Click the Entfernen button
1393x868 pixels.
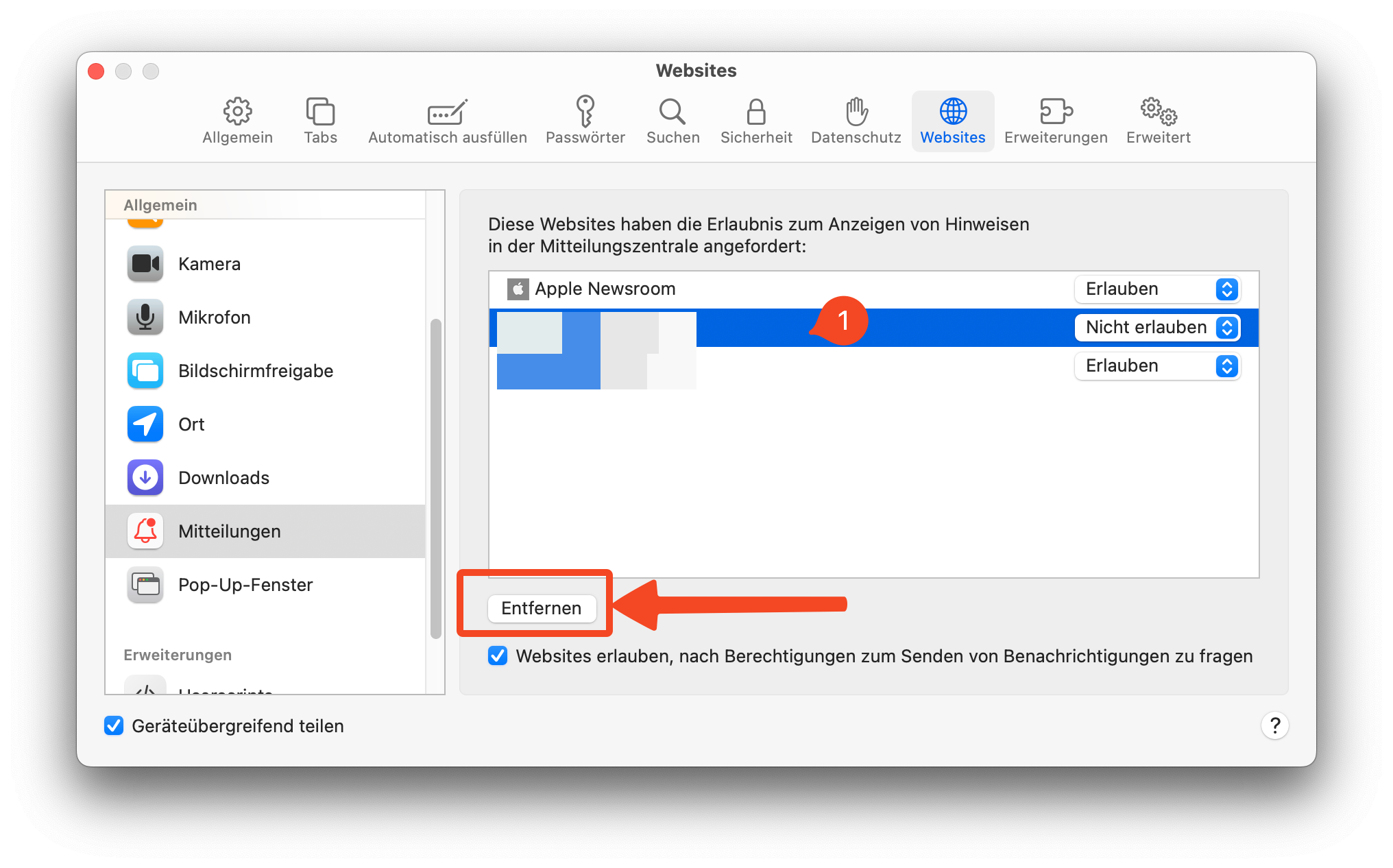pos(541,608)
